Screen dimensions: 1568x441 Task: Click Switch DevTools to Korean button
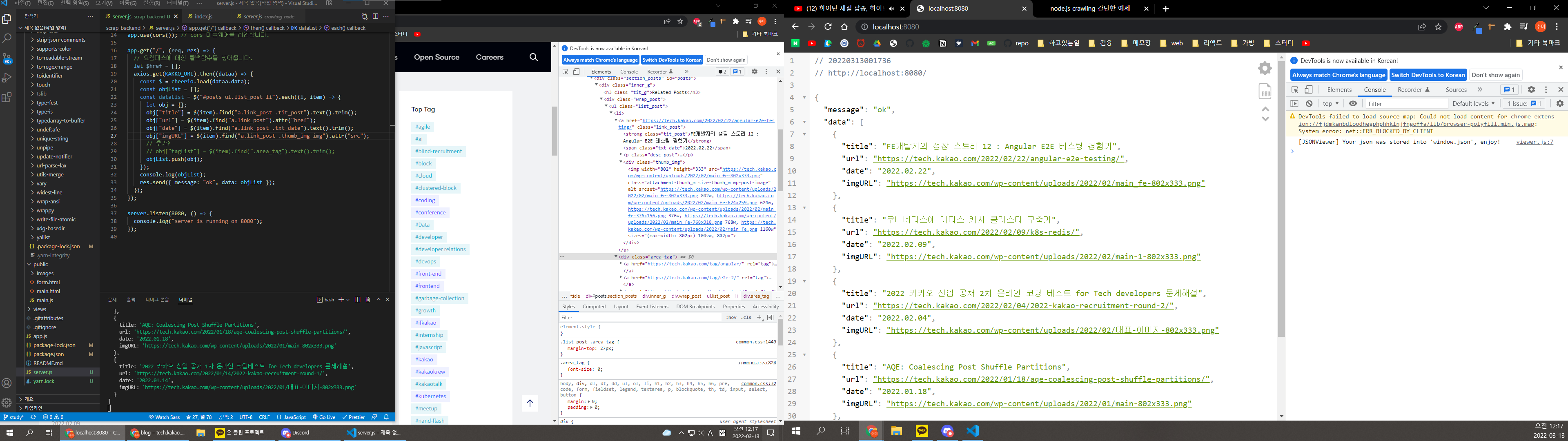(x=1428, y=75)
